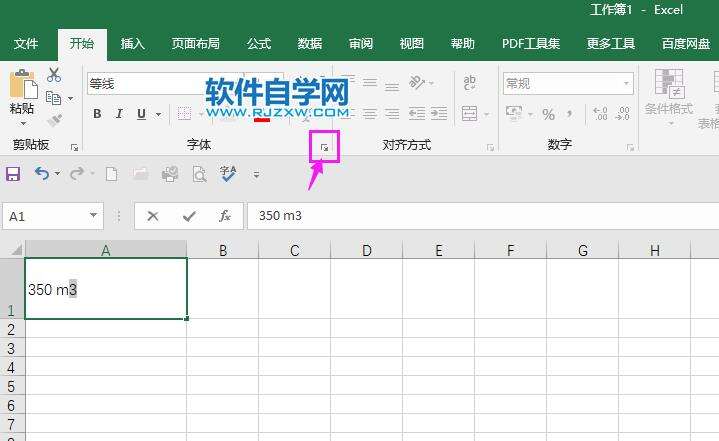The width and height of the screenshot is (719, 441).
Task: Click the quick print icon in quick toolbar
Action: 170,174
